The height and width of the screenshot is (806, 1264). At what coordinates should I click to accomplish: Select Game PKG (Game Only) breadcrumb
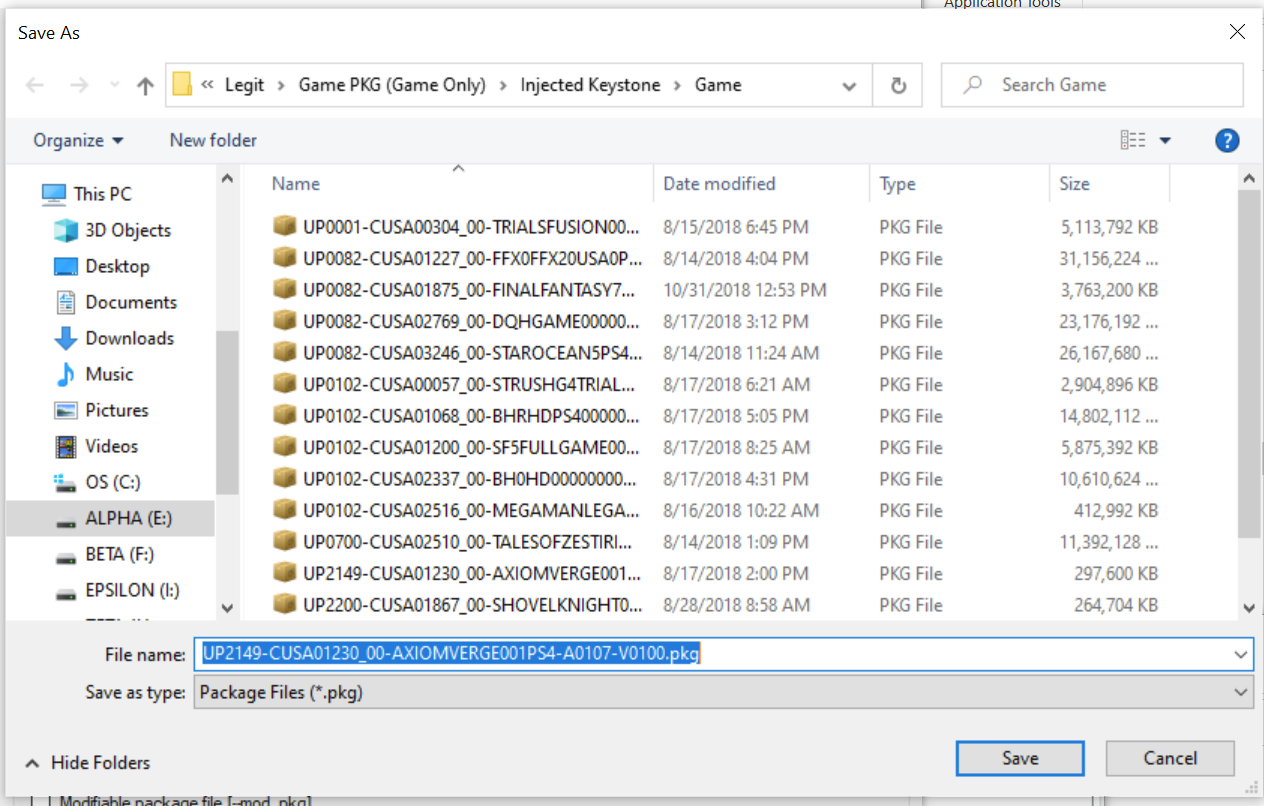click(392, 85)
